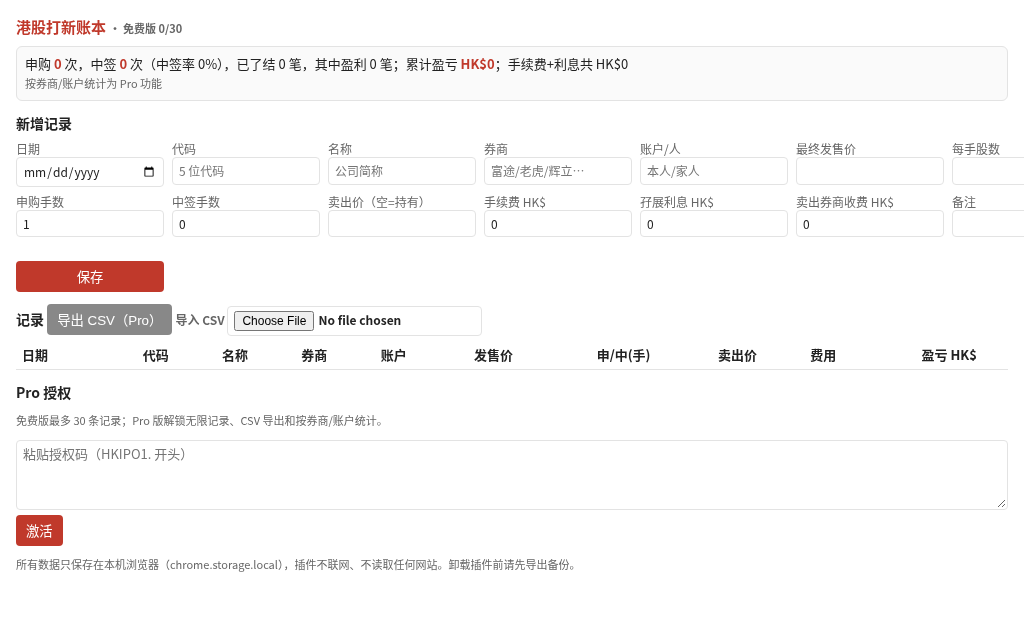Screen dimensions: 1024x640
Task: Click the chrome.storage.local privacy footer note
Action: point(297,564)
